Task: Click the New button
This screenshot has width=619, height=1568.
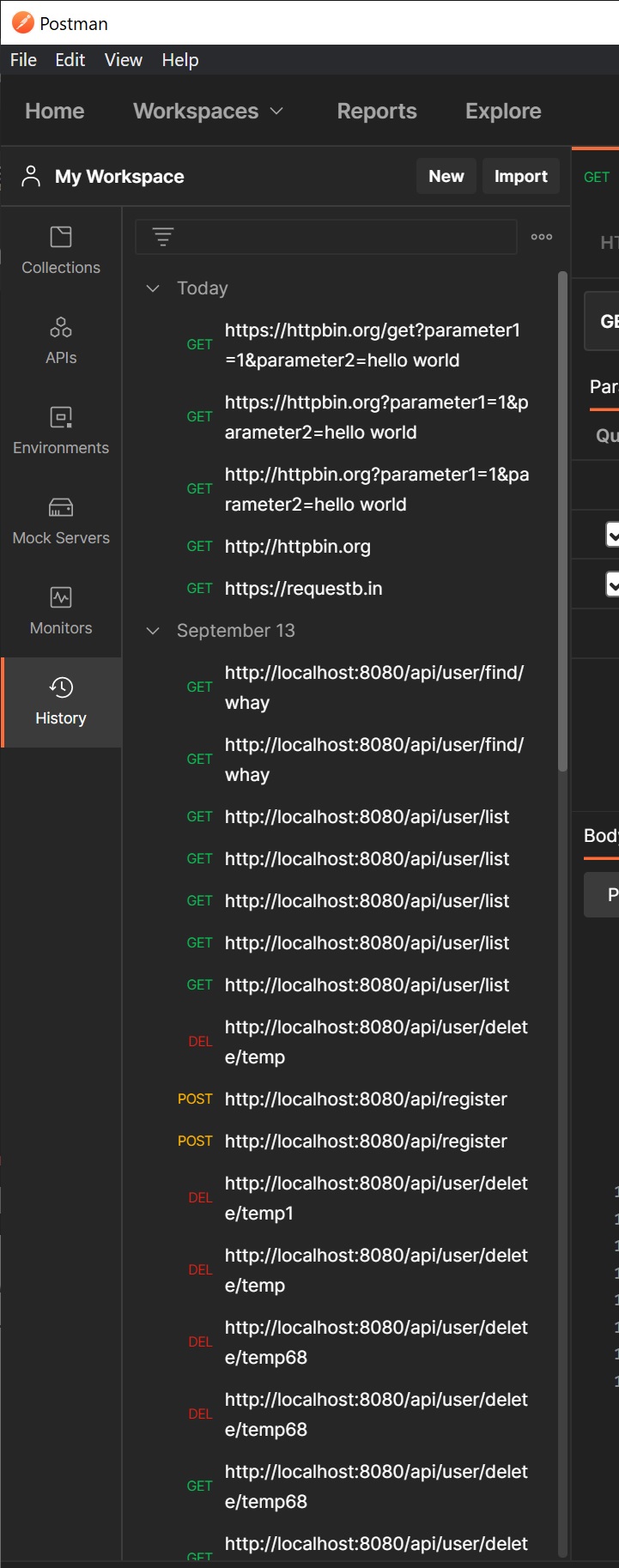Action: click(446, 176)
